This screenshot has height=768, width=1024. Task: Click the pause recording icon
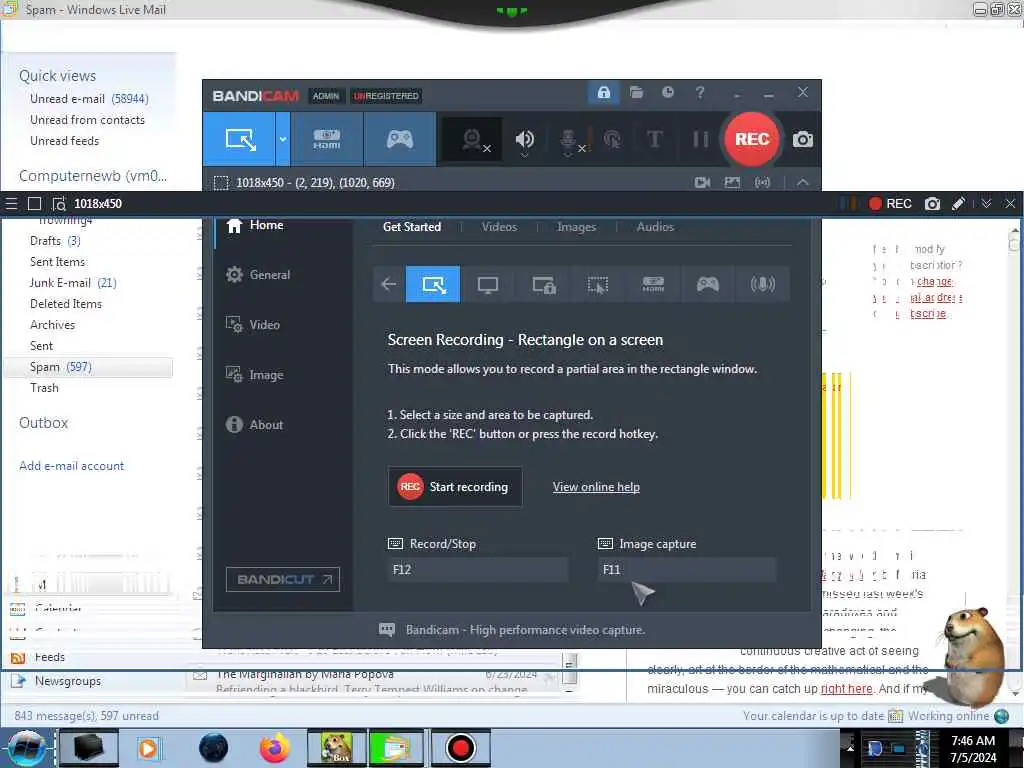pos(700,139)
